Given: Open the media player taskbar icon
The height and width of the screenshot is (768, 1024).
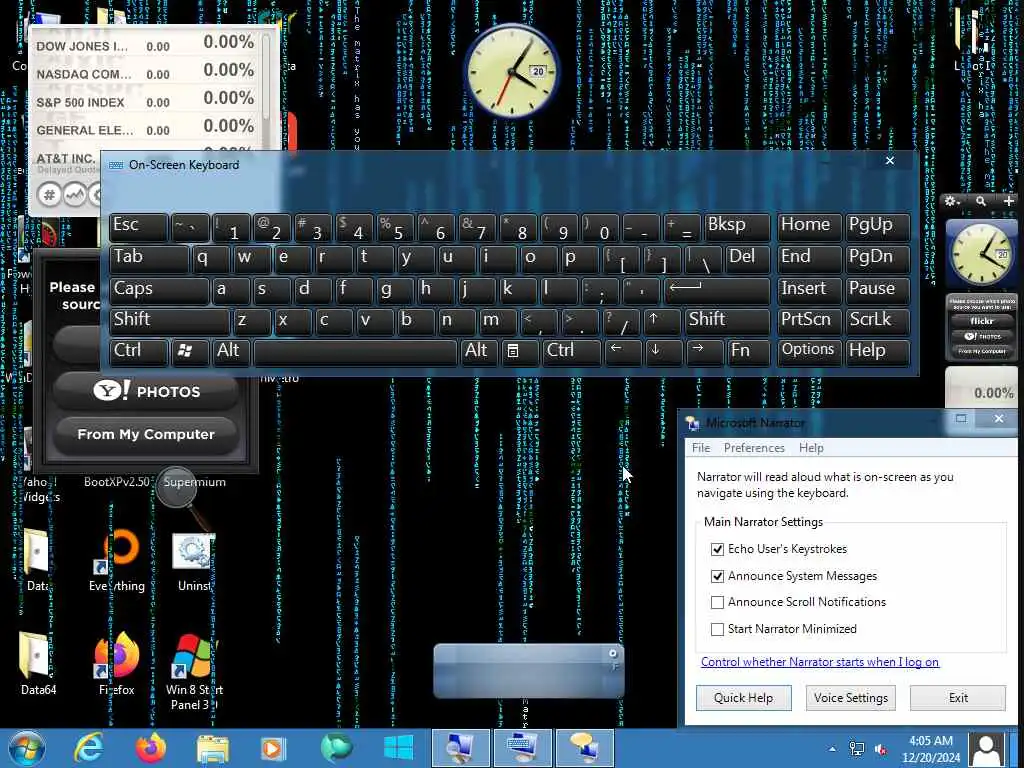Looking at the screenshot, I should pyautogui.click(x=273, y=748).
